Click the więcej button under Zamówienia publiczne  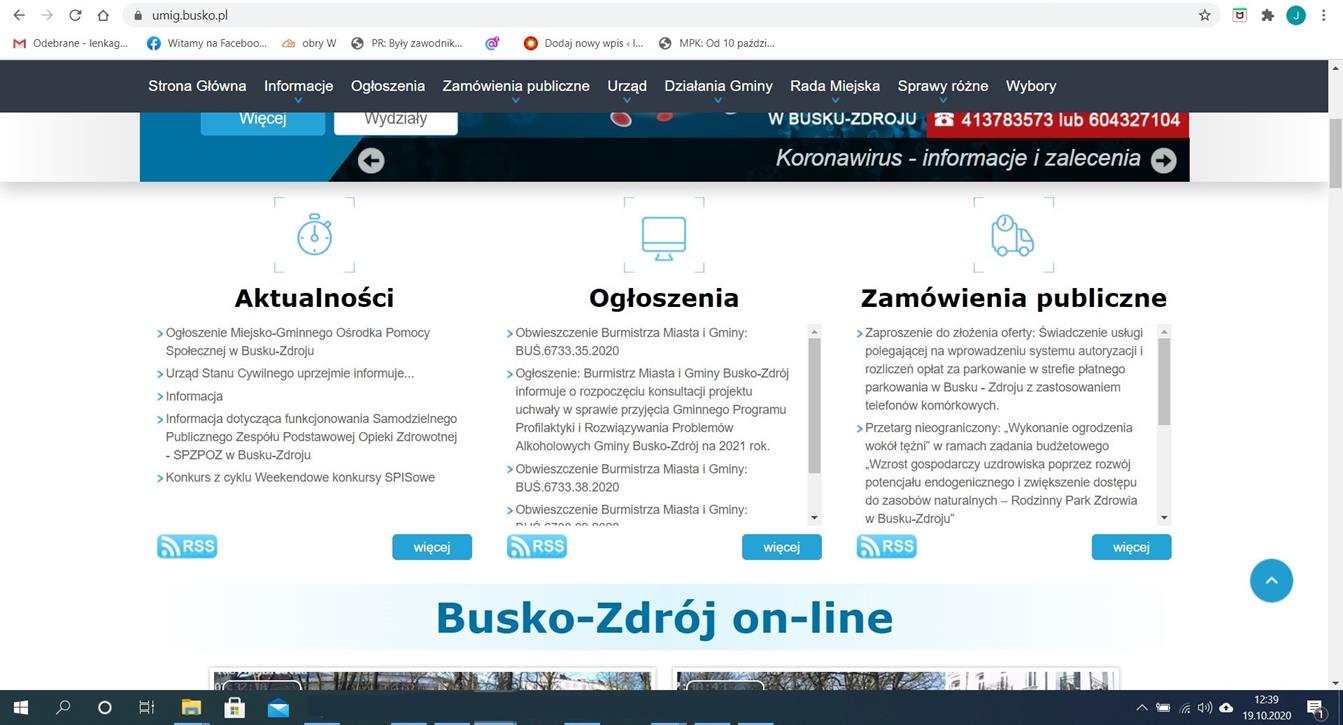(1131, 547)
